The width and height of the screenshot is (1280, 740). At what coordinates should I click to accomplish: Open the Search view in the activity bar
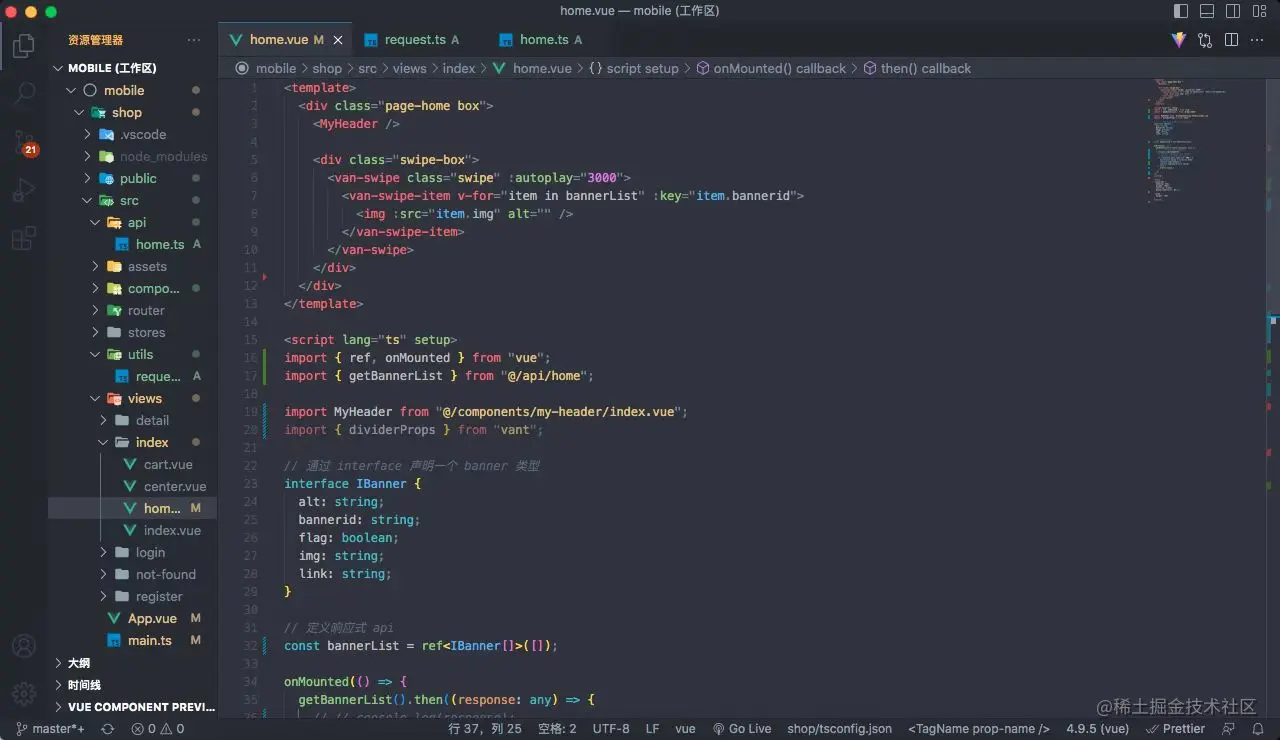(x=23, y=93)
